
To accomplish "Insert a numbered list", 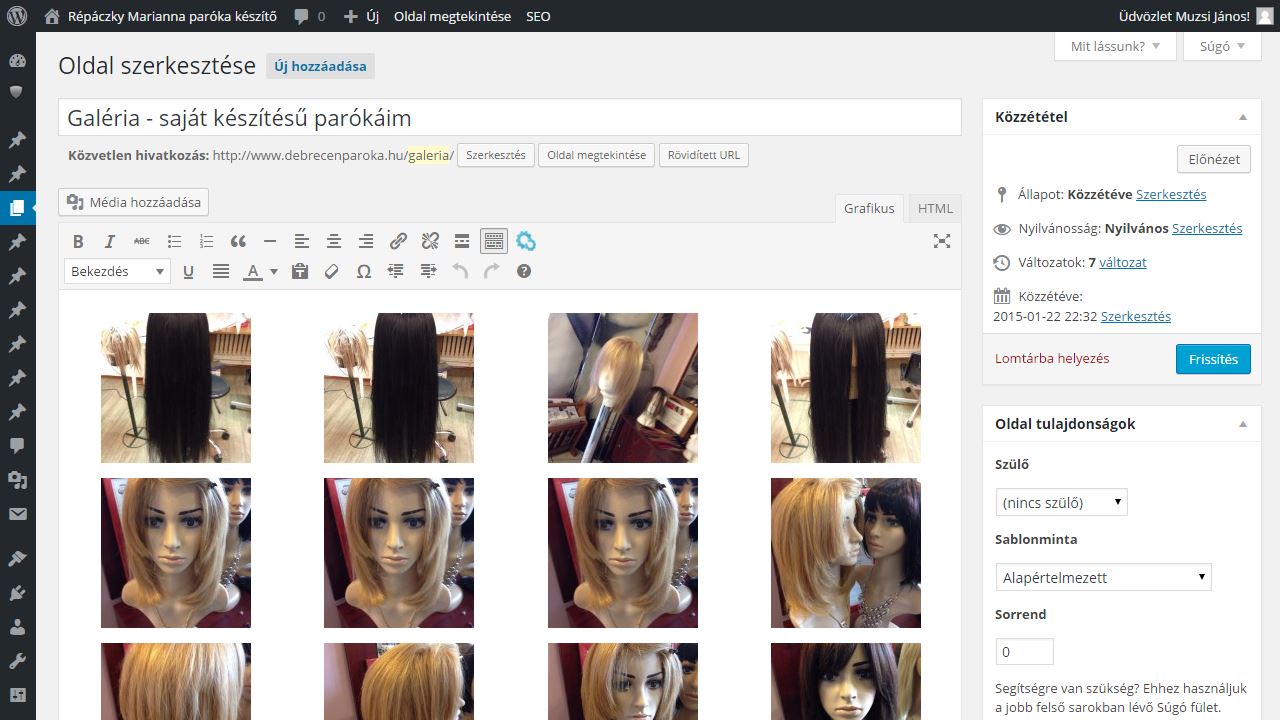I will pos(206,241).
